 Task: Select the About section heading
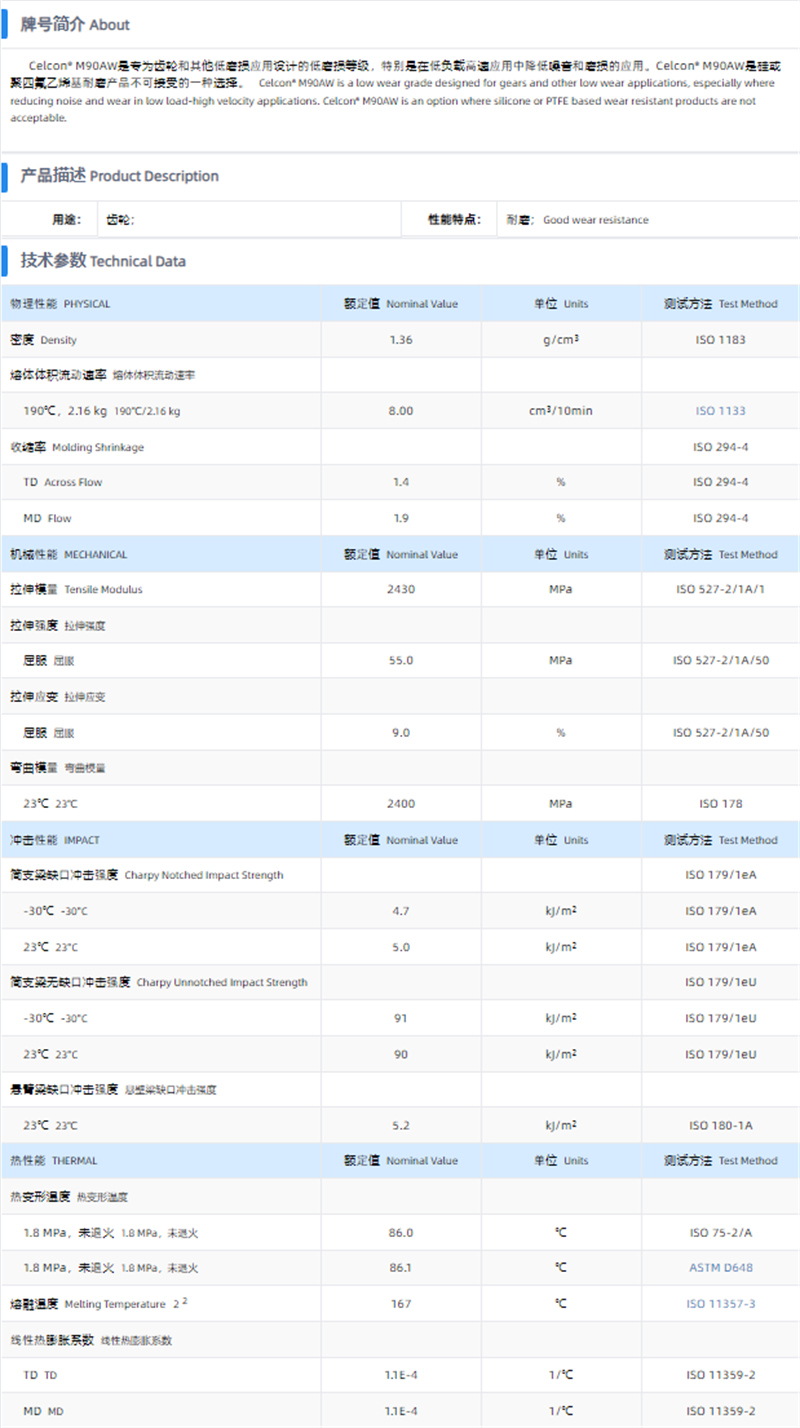[x=75, y=25]
